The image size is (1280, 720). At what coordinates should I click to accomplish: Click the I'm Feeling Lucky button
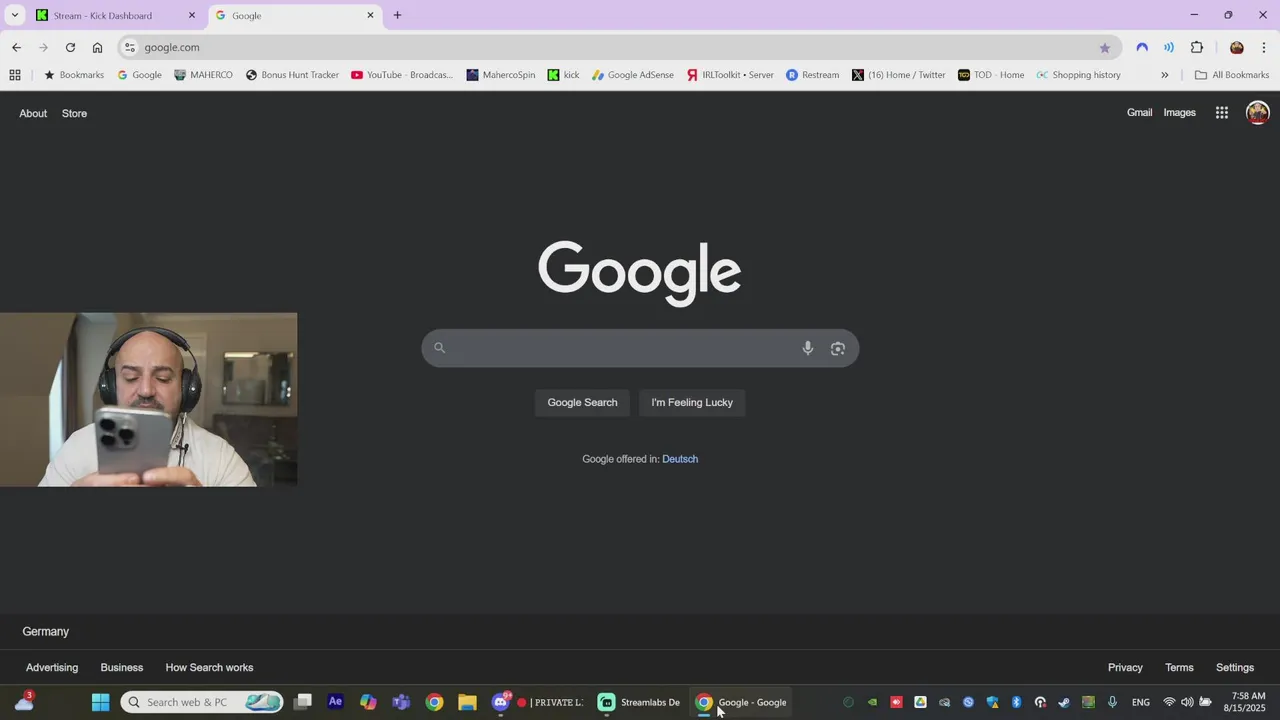[x=692, y=403]
